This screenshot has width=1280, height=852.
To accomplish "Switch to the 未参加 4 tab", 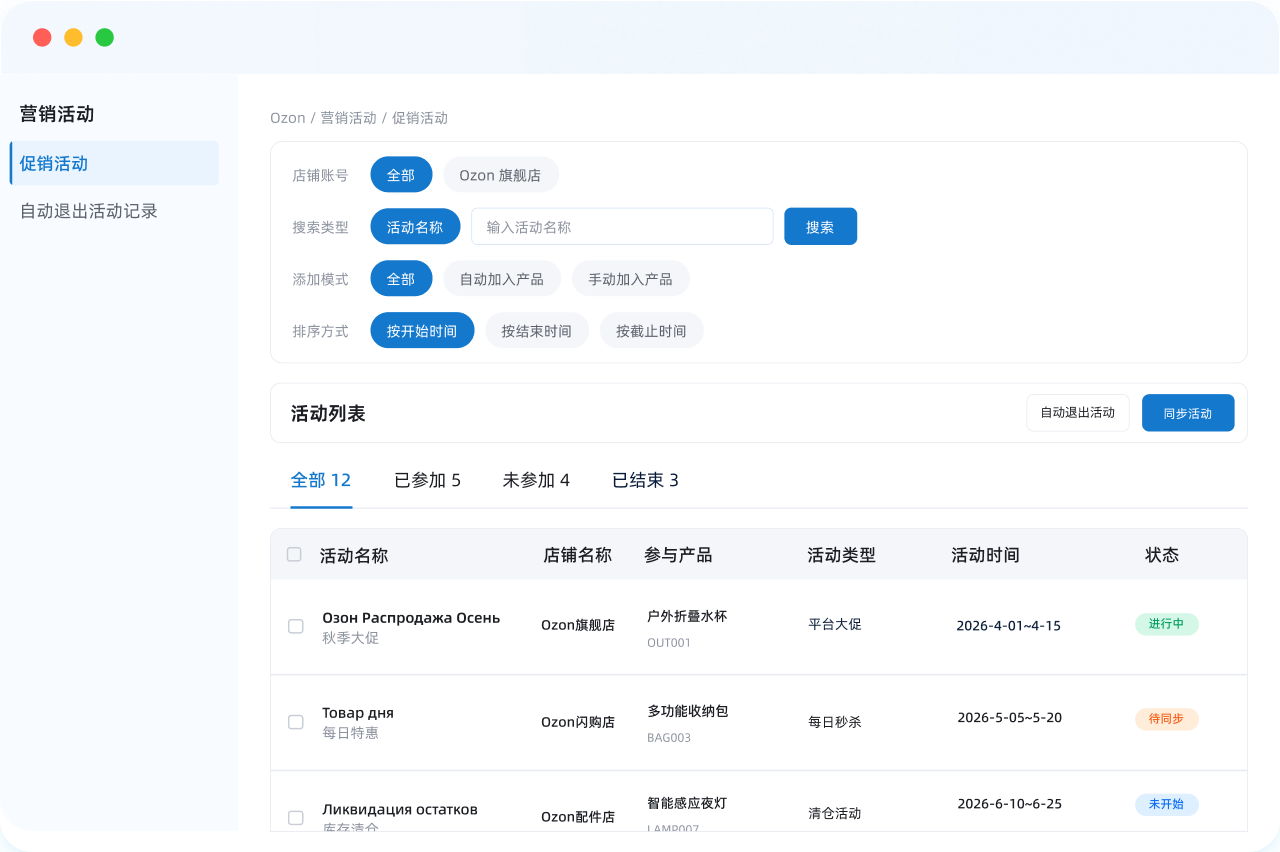I will click(536, 480).
